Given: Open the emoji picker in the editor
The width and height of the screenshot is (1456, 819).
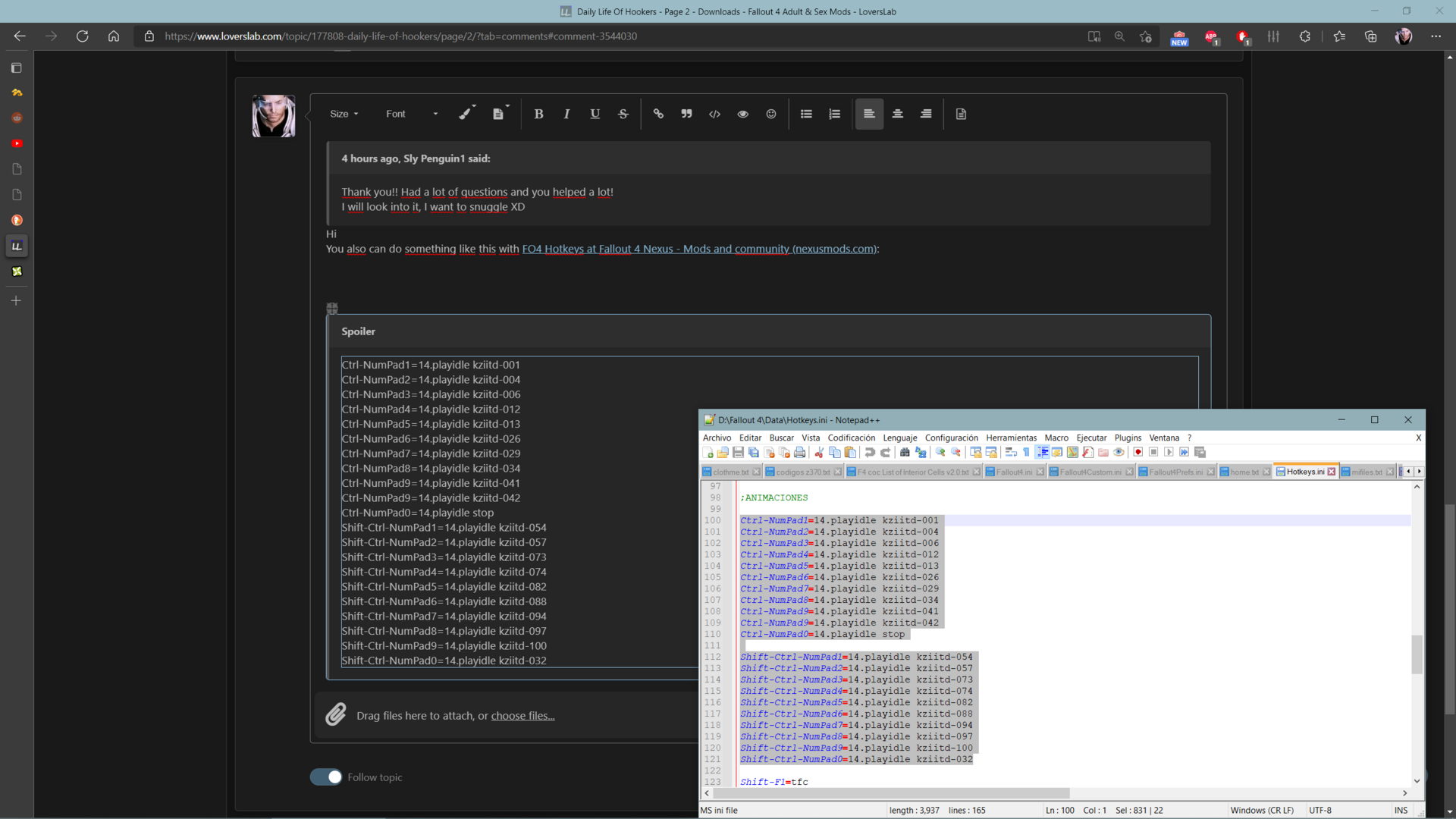Looking at the screenshot, I should [x=771, y=114].
